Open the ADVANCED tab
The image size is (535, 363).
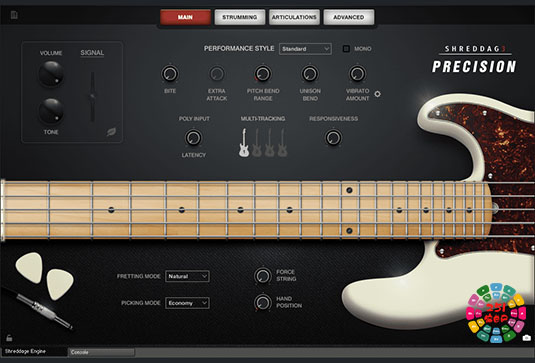coord(349,17)
